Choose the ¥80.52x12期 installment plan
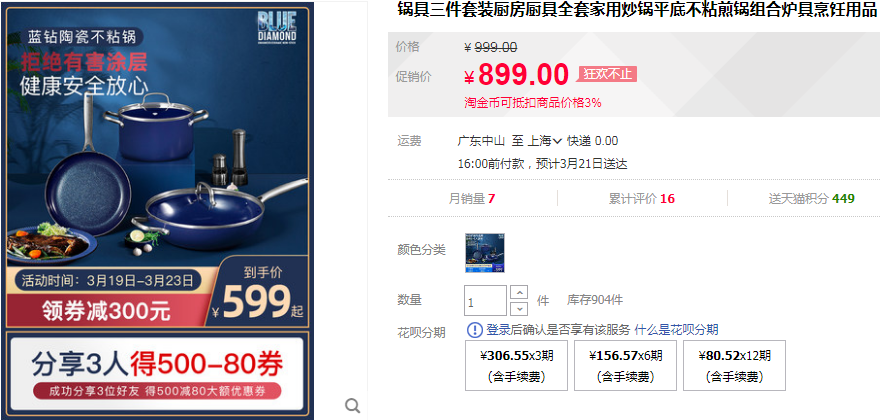This screenshot has width=880, height=420. [734, 366]
